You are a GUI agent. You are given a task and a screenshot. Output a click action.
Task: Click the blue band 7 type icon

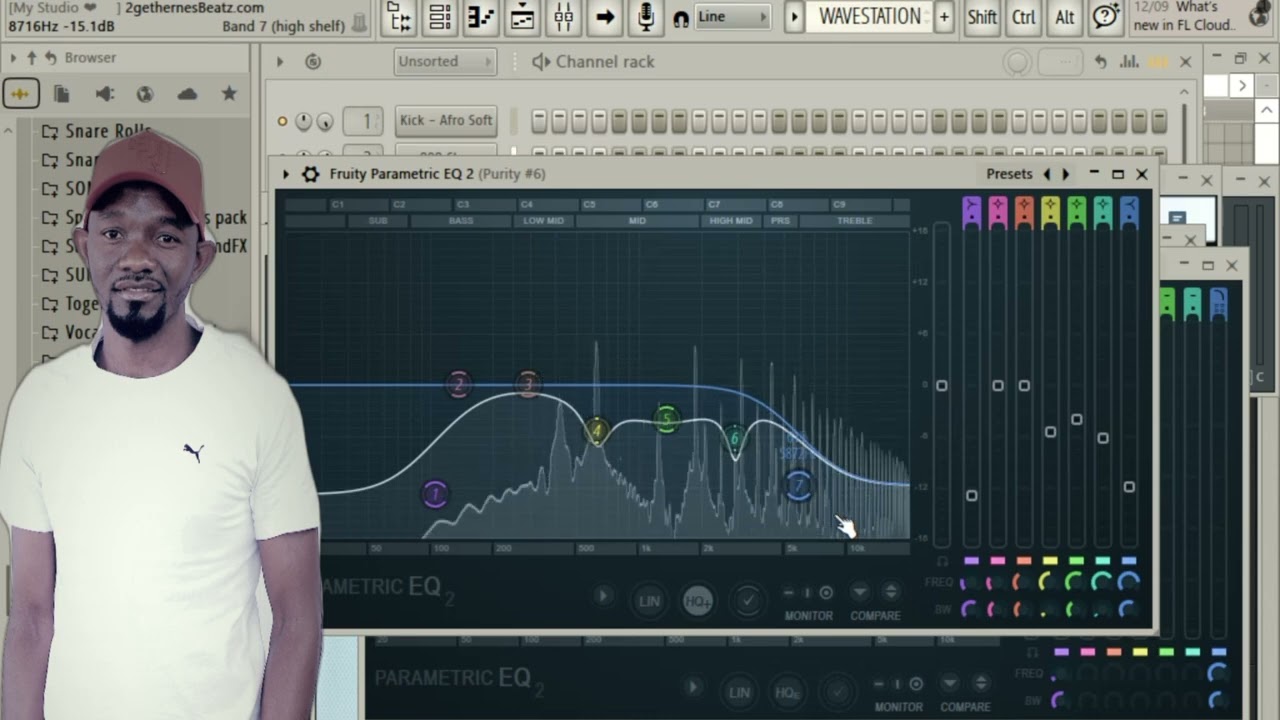pos(1129,212)
